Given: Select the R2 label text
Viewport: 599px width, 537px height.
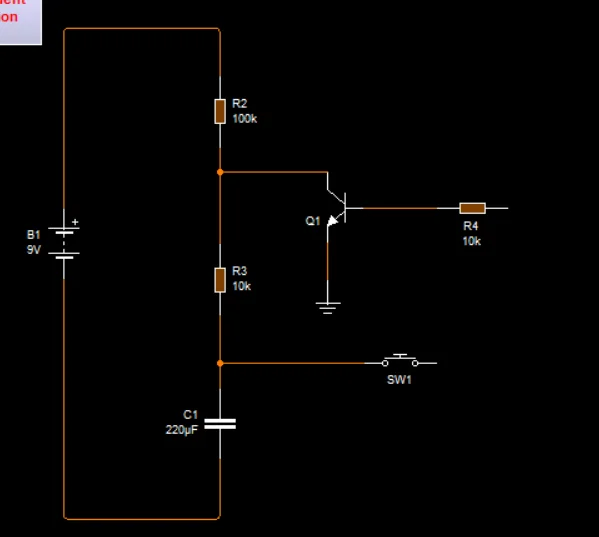Looking at the screenshot, I should (x=240, y=104).
